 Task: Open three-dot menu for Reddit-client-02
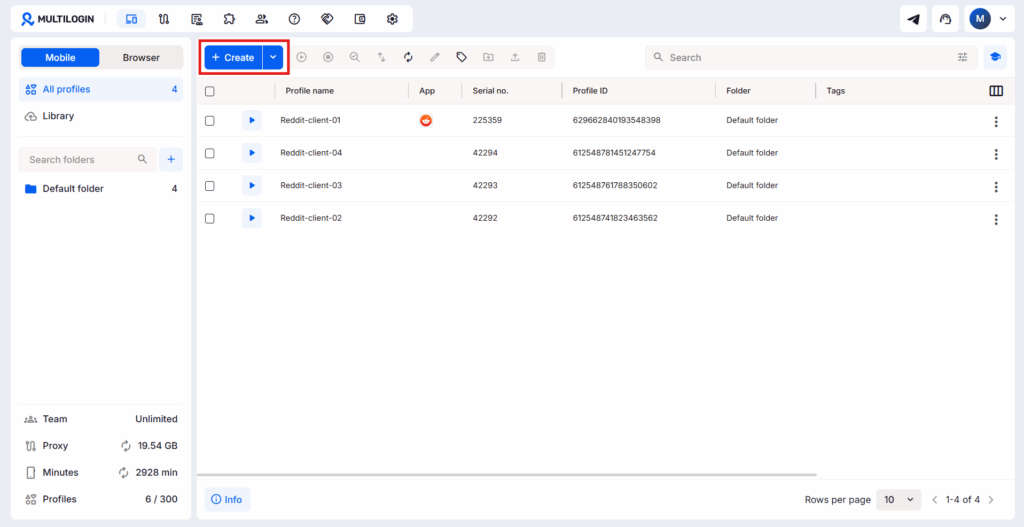click(996, 219)
